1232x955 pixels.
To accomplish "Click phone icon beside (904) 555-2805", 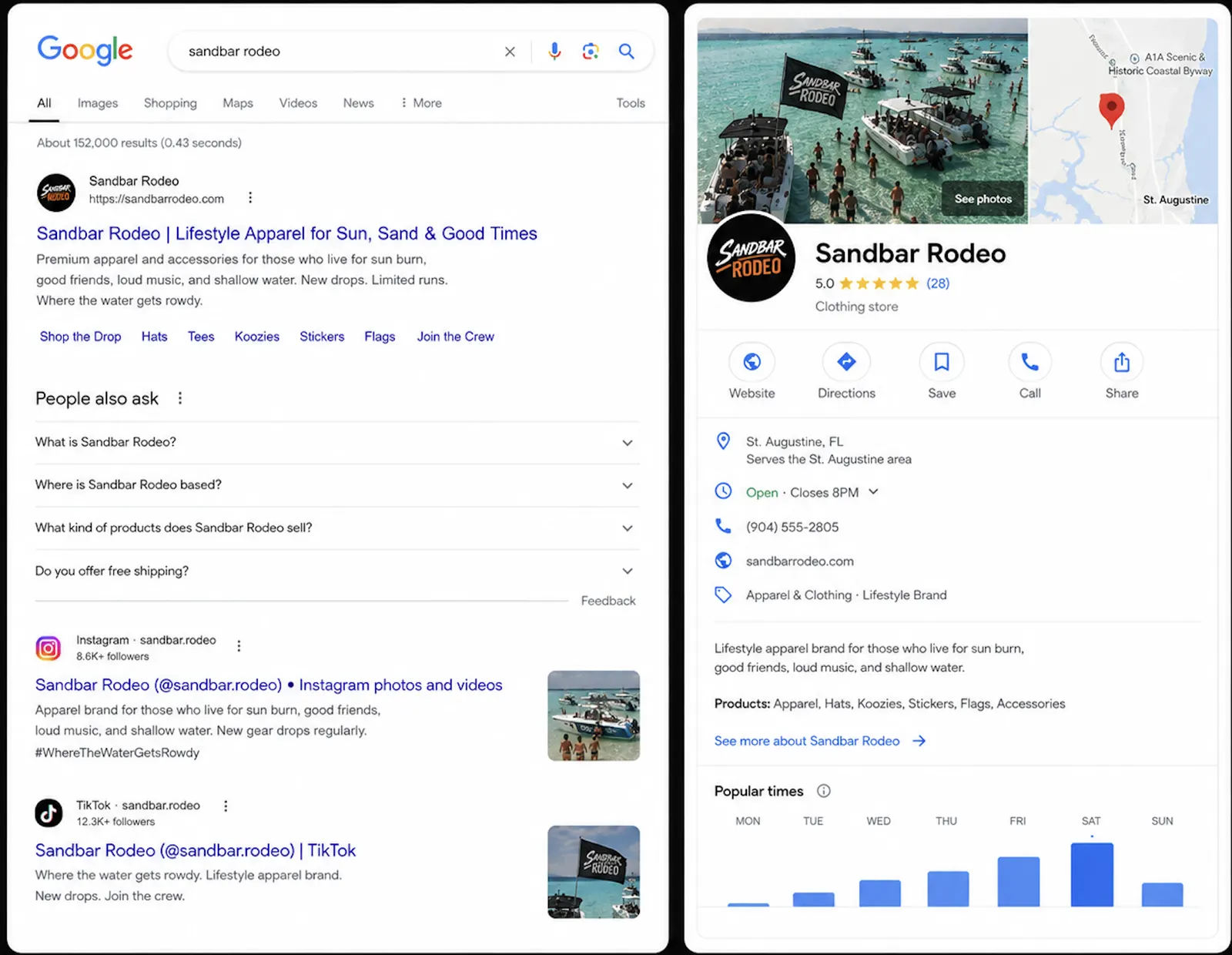I will pos(723,526).
